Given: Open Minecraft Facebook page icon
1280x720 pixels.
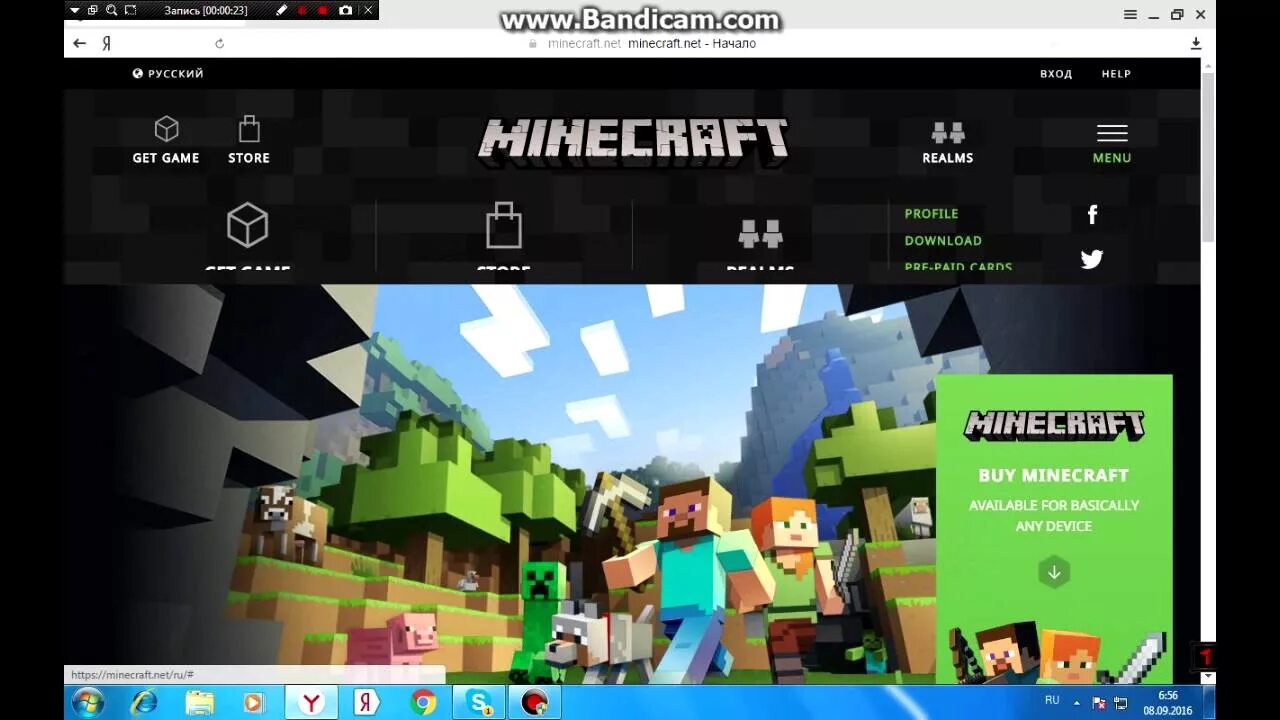Looking at the screenshot, I should coord(1092,214).
